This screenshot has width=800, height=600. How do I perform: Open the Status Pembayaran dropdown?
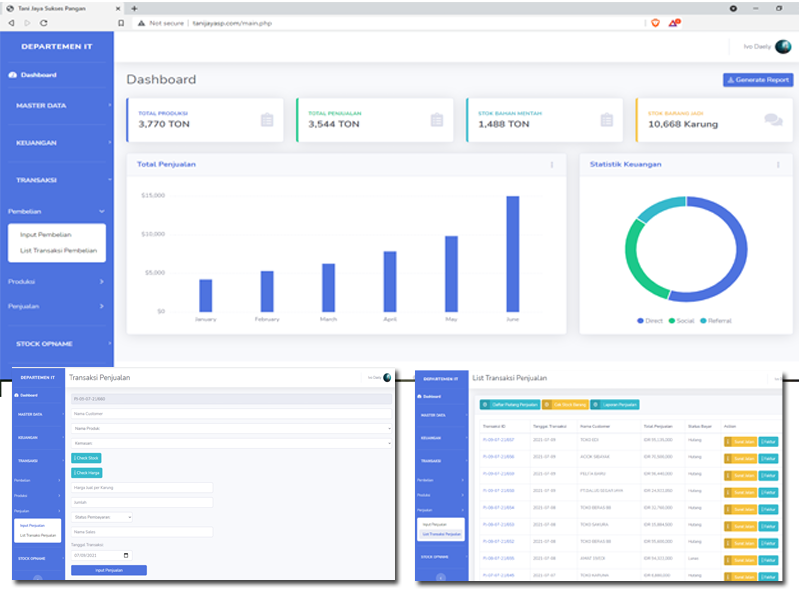101,517
